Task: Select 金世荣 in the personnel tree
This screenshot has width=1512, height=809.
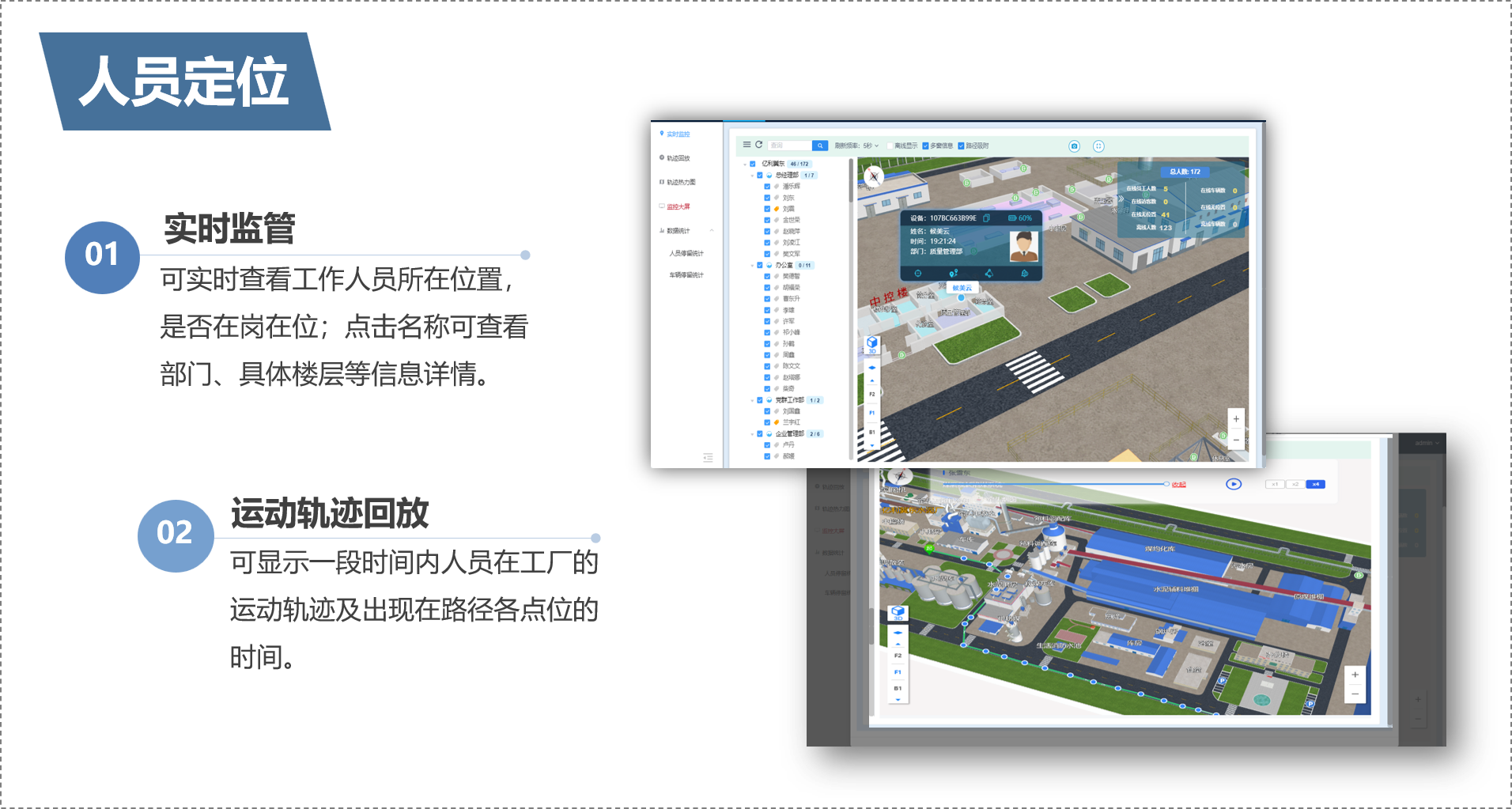Action: coord(791,220)
